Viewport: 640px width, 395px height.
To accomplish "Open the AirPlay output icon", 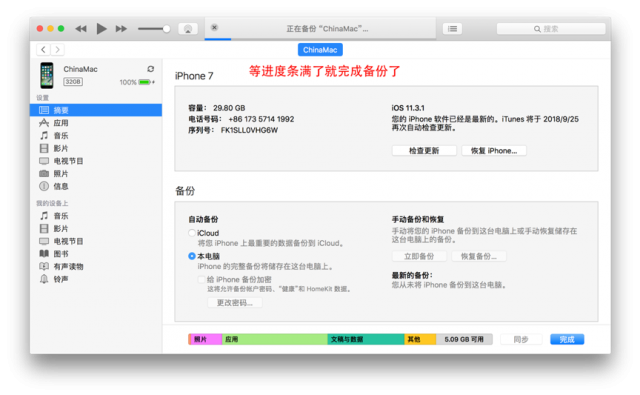I will click(x=188, y=29).
